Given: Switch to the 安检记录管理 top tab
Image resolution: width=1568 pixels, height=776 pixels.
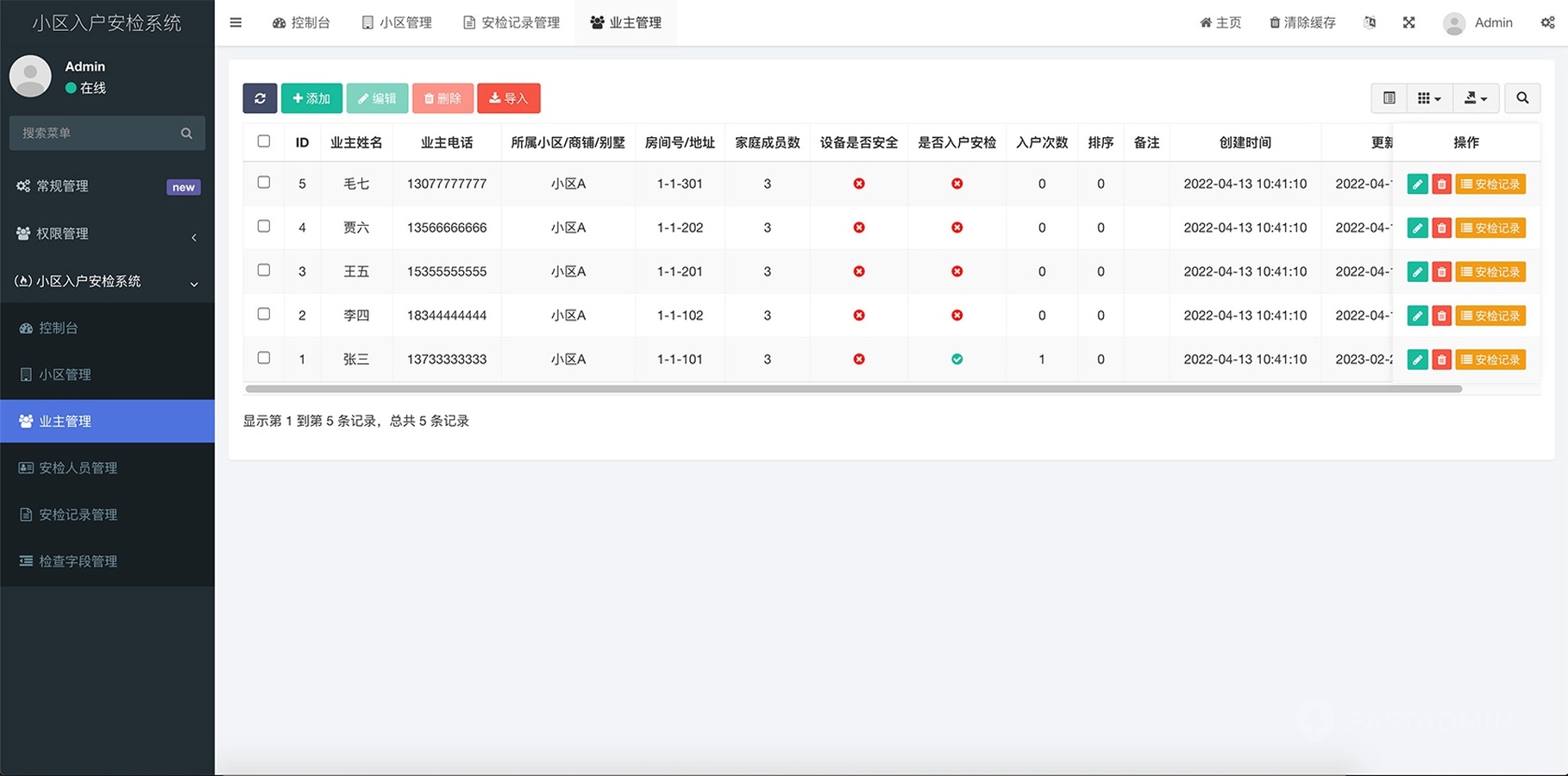Looking at the screenshot, I should [x=511, y=22].
